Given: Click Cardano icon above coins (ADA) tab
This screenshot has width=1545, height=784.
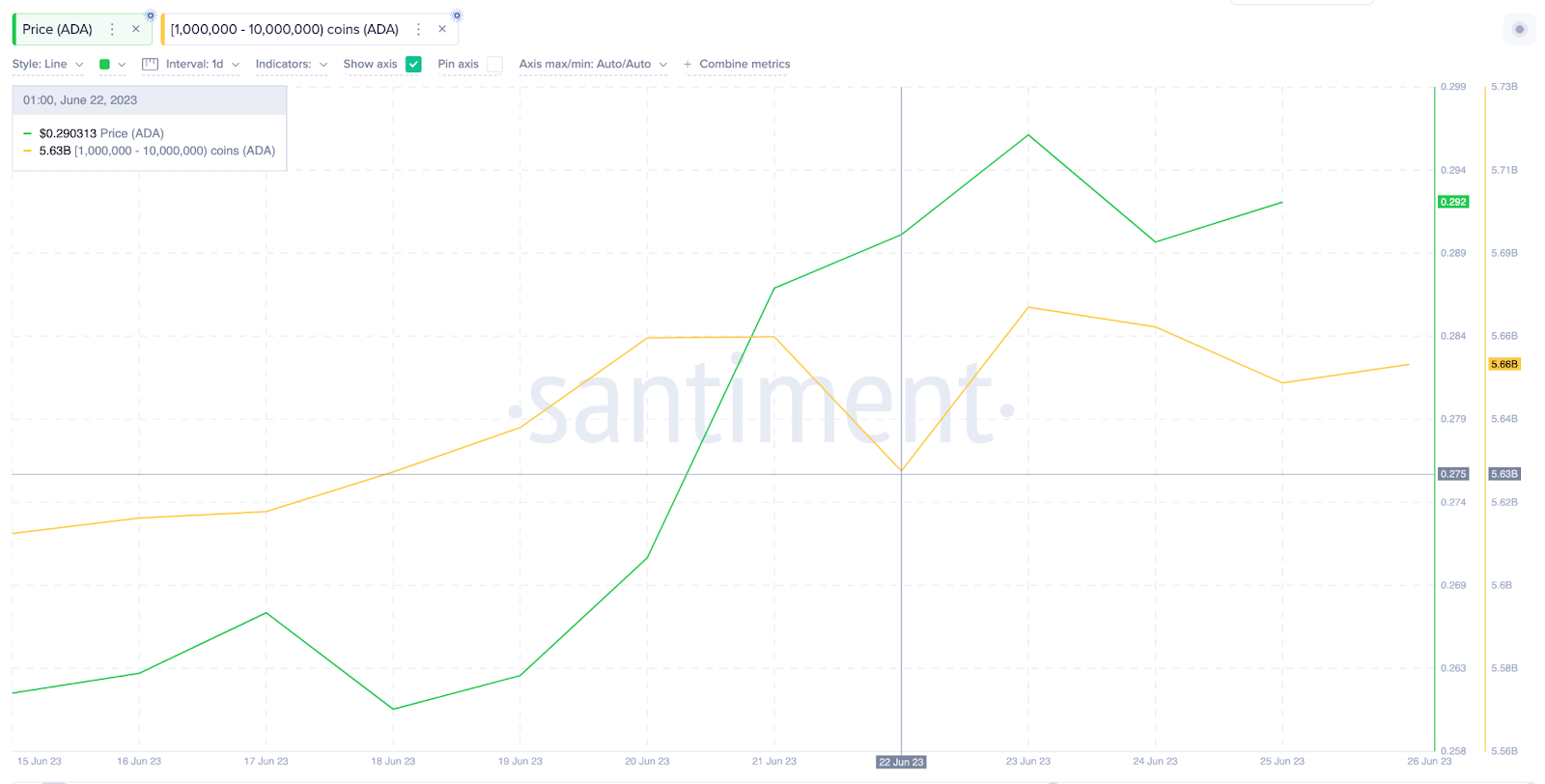Looking at the screenshot, I should (457, 15).
